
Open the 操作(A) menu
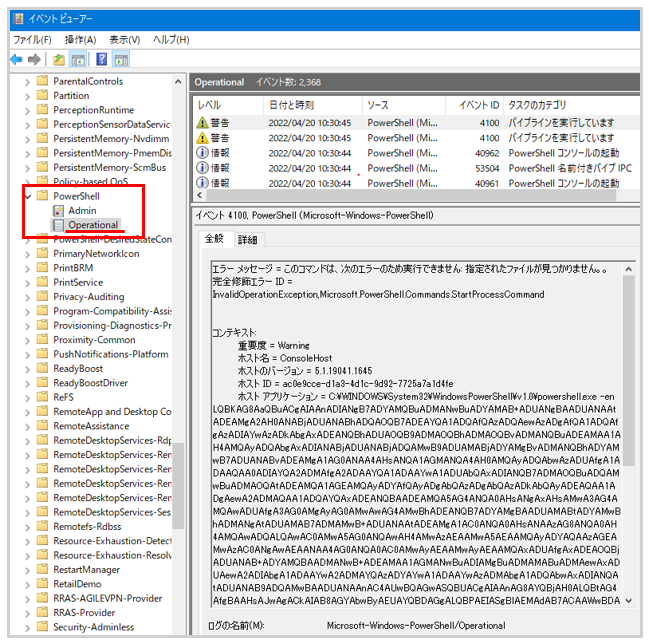[x=80, y=40]
